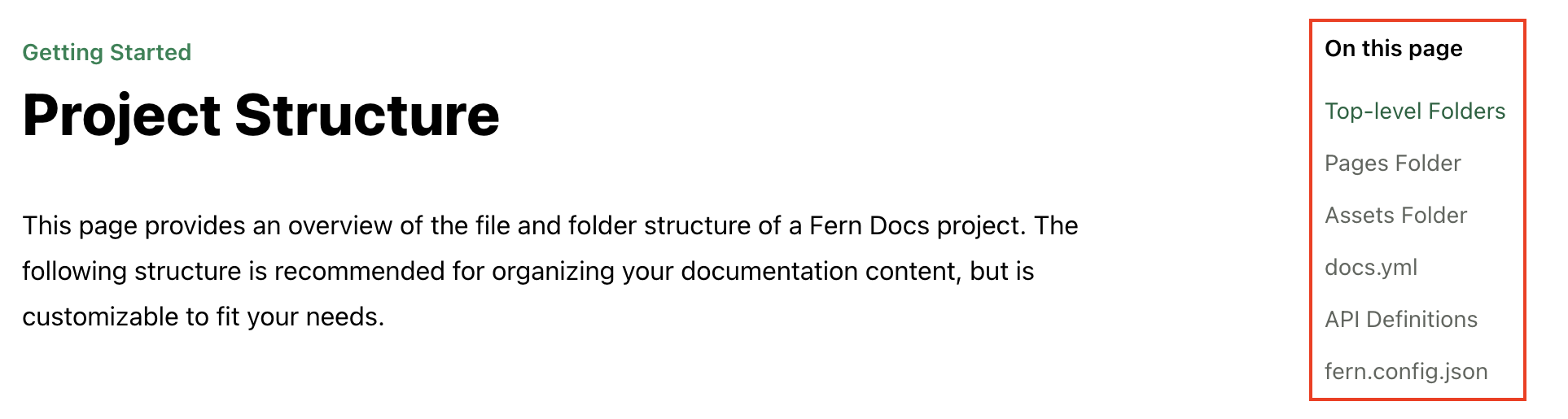Click the active green outline link

coord(1415,111)
